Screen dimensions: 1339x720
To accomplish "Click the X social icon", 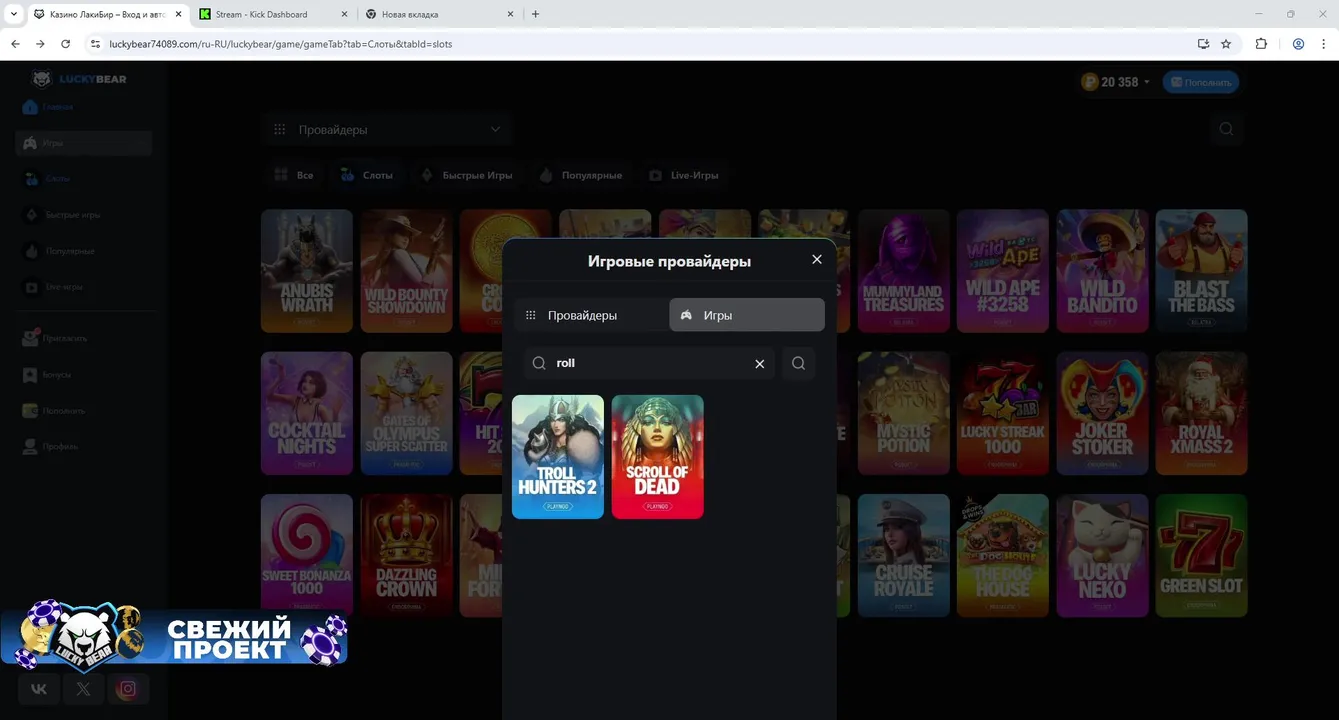I will pyautogui.click(x=83, y=688).
